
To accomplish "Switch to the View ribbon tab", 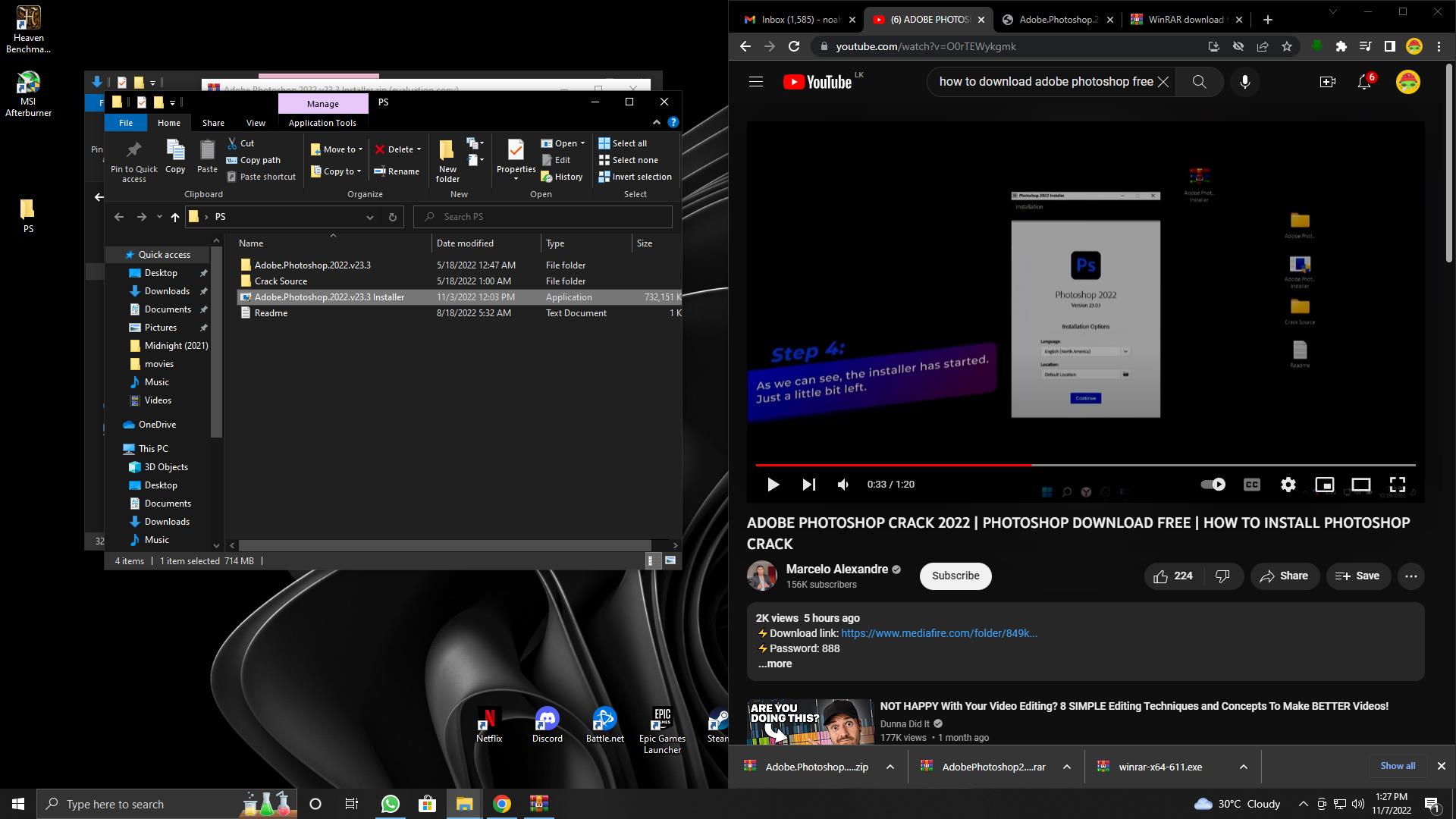I will [x=256, y=123].
